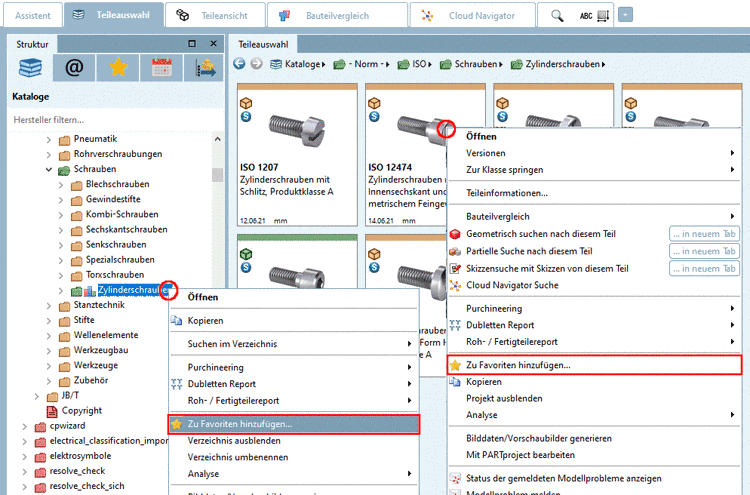The height and width of the screenshot is (495, 750).
Task: Open Versionen submenu
Action: tap(594, 153)
